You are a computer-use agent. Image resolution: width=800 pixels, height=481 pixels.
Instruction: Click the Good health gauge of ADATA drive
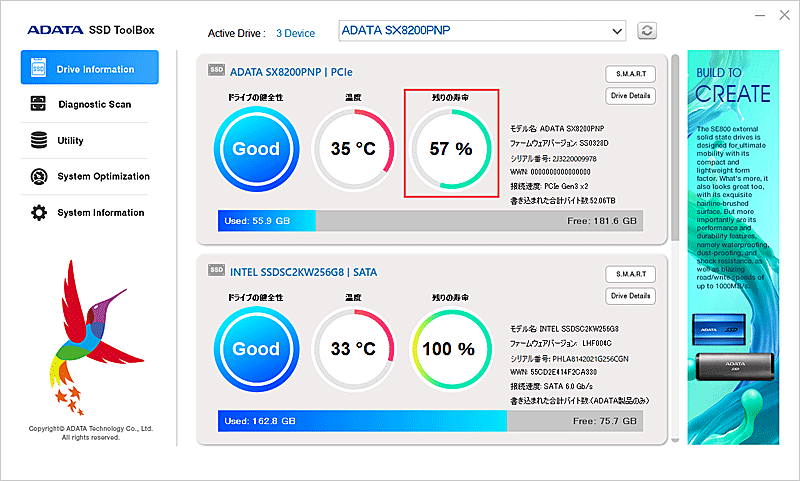click(x=256, y=149)
